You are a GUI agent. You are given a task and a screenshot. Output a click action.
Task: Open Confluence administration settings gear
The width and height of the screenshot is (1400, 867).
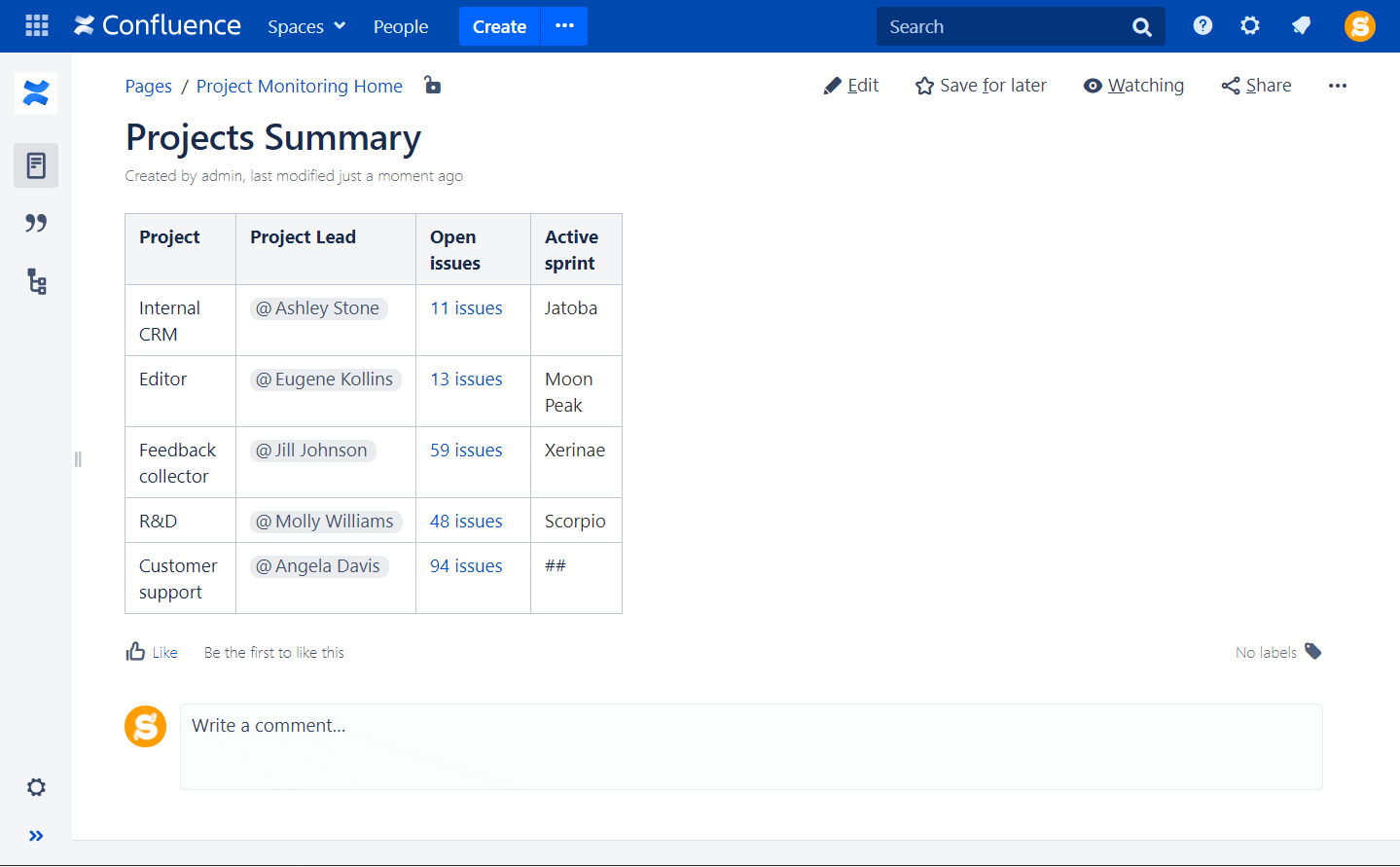click(1250, 26)
